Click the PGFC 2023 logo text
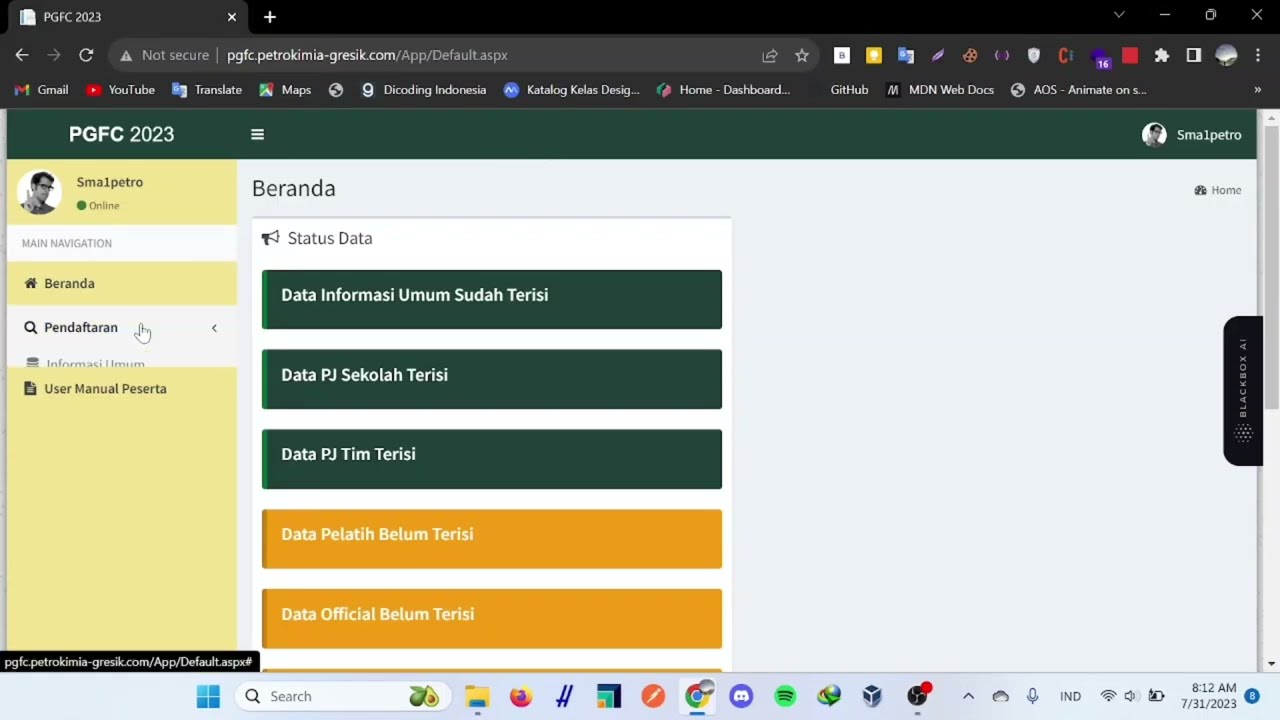Viewport: 1280px width, 720px height. pos(121,134)
